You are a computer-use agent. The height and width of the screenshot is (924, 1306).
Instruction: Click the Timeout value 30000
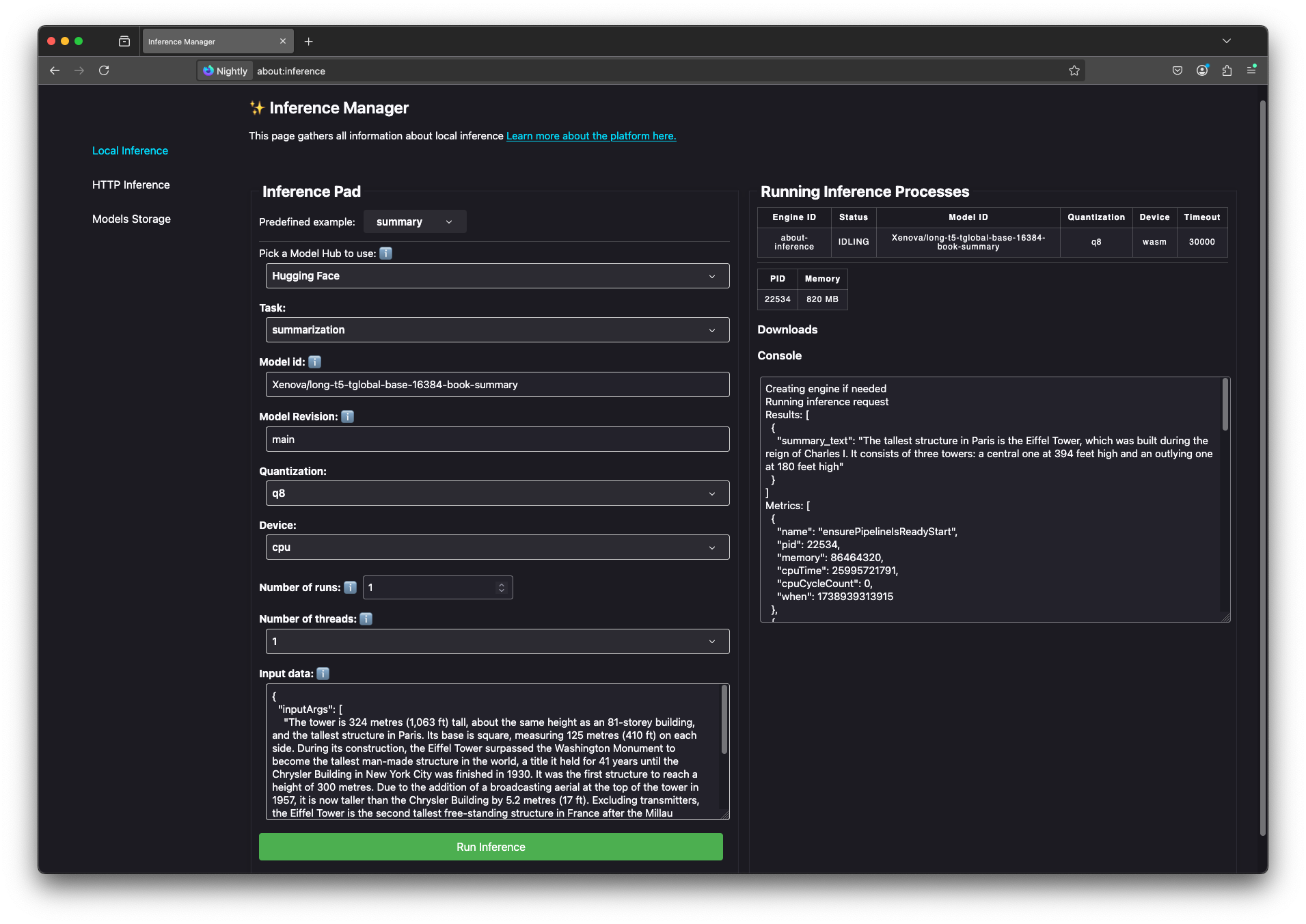coord(1201,242)
